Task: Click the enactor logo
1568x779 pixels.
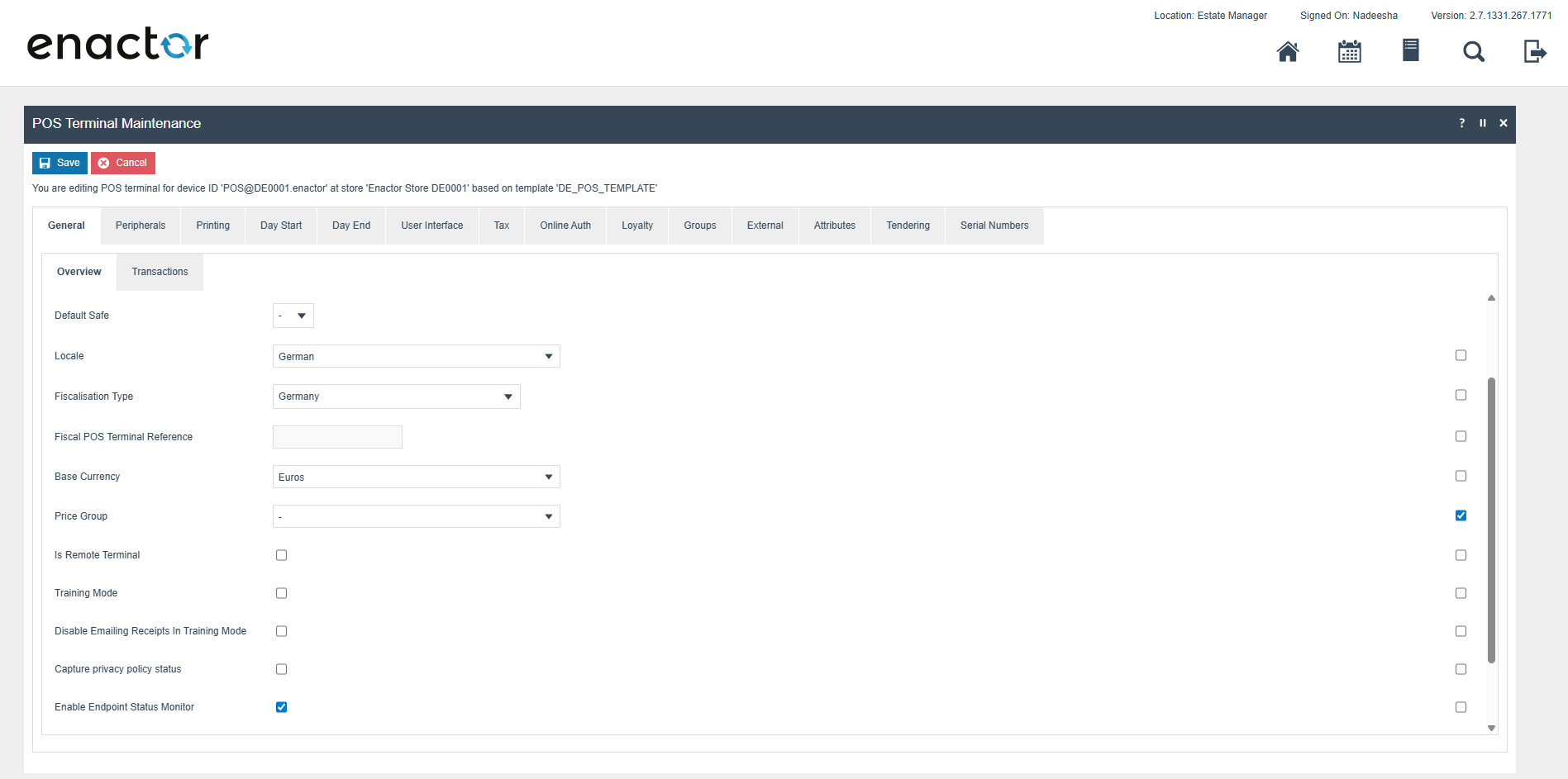Action: click(117, 44)
